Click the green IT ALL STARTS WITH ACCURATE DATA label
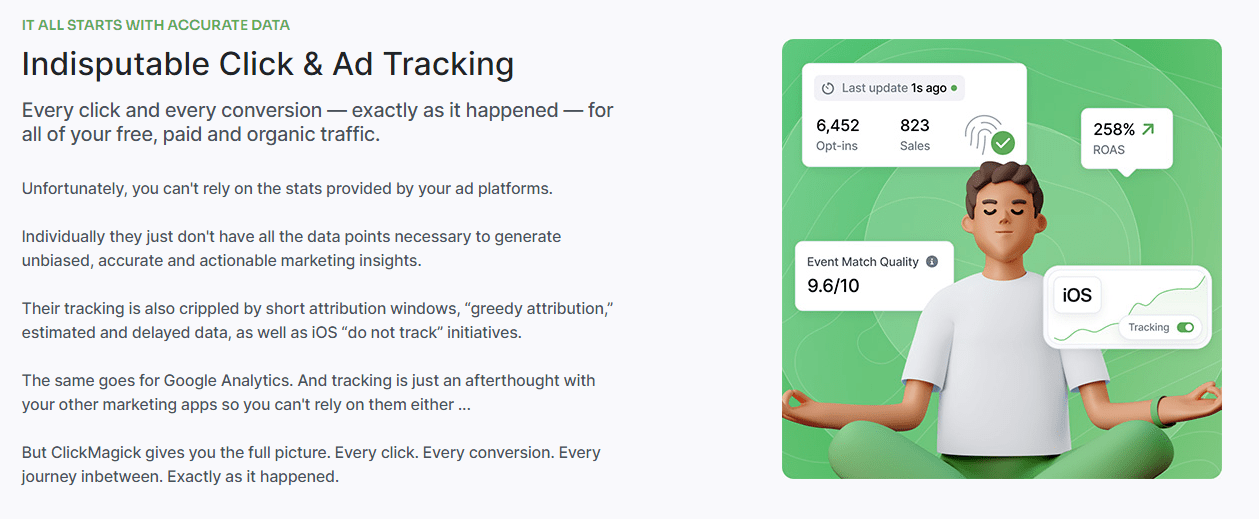 coord(156,25)
